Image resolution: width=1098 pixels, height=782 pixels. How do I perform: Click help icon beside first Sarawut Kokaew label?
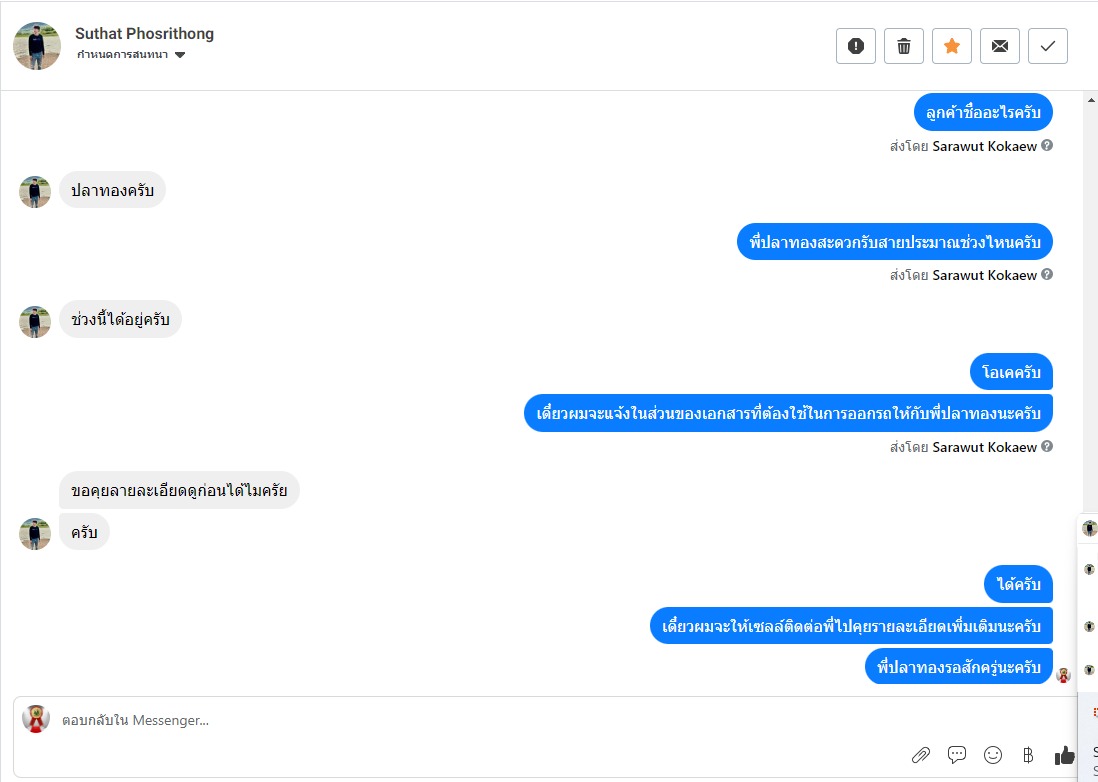pos(1047,146)
